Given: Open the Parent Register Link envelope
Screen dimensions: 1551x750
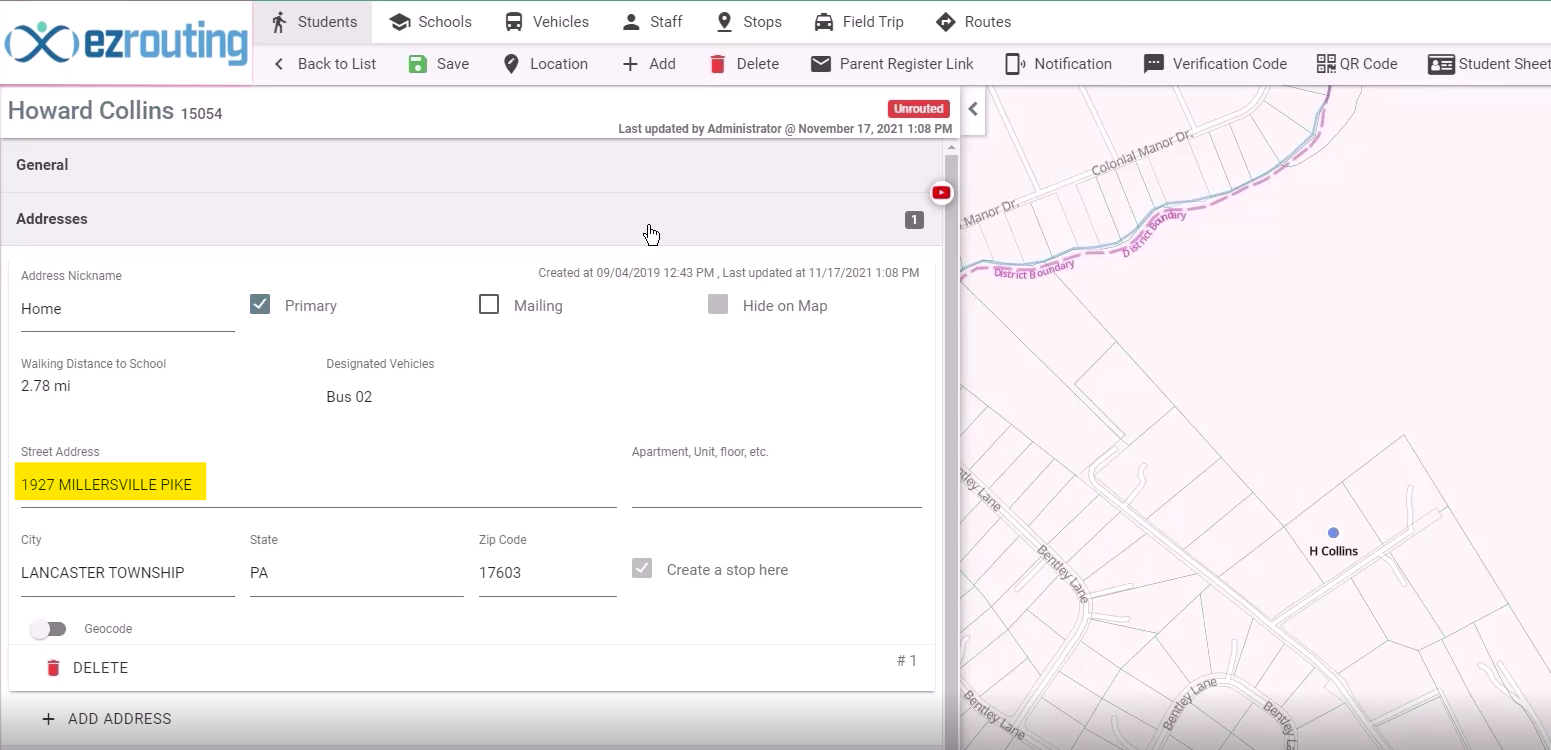Looking at the screenshot, I should click(x=821, y=64).
